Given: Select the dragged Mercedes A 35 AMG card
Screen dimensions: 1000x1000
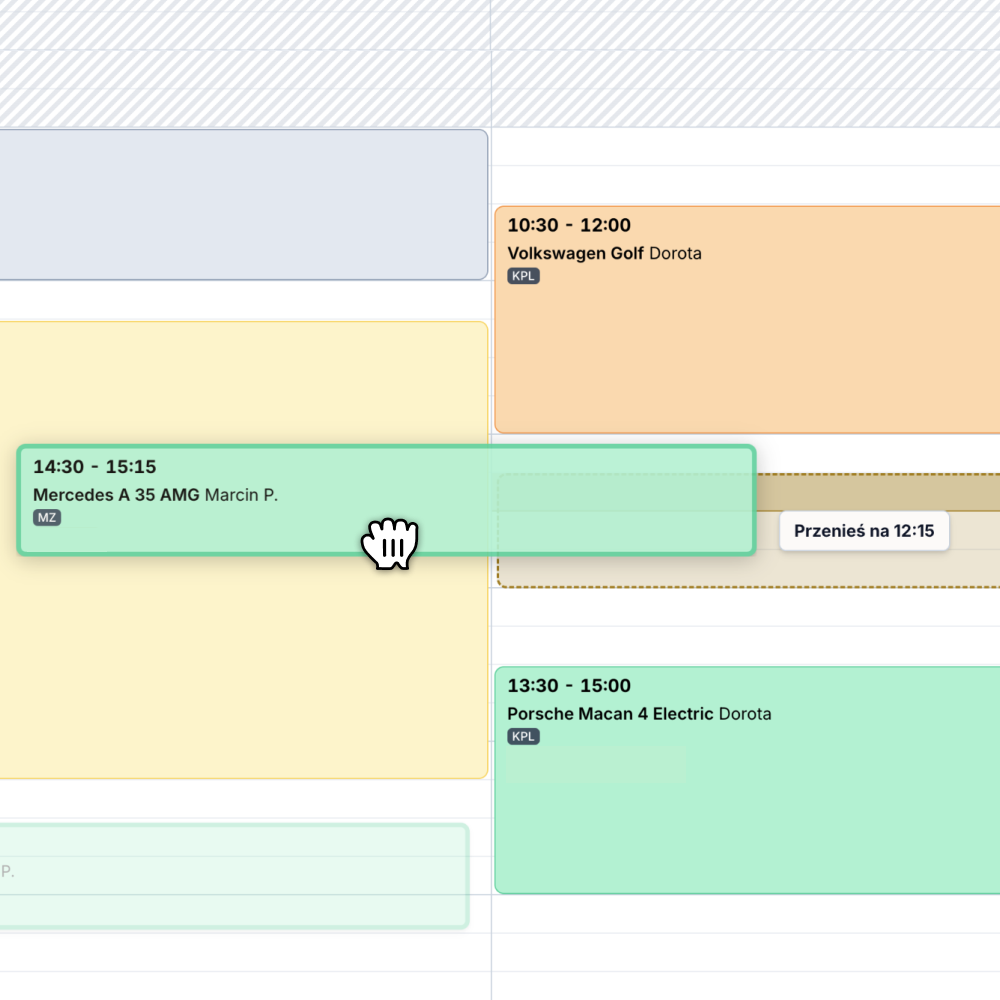Looking at the screenshot, I should pos(386,500).
